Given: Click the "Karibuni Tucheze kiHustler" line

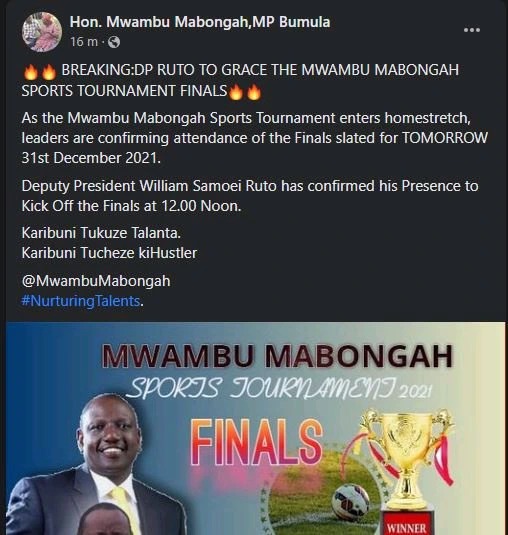Looking at the screenshot, I should coord(109,253).
